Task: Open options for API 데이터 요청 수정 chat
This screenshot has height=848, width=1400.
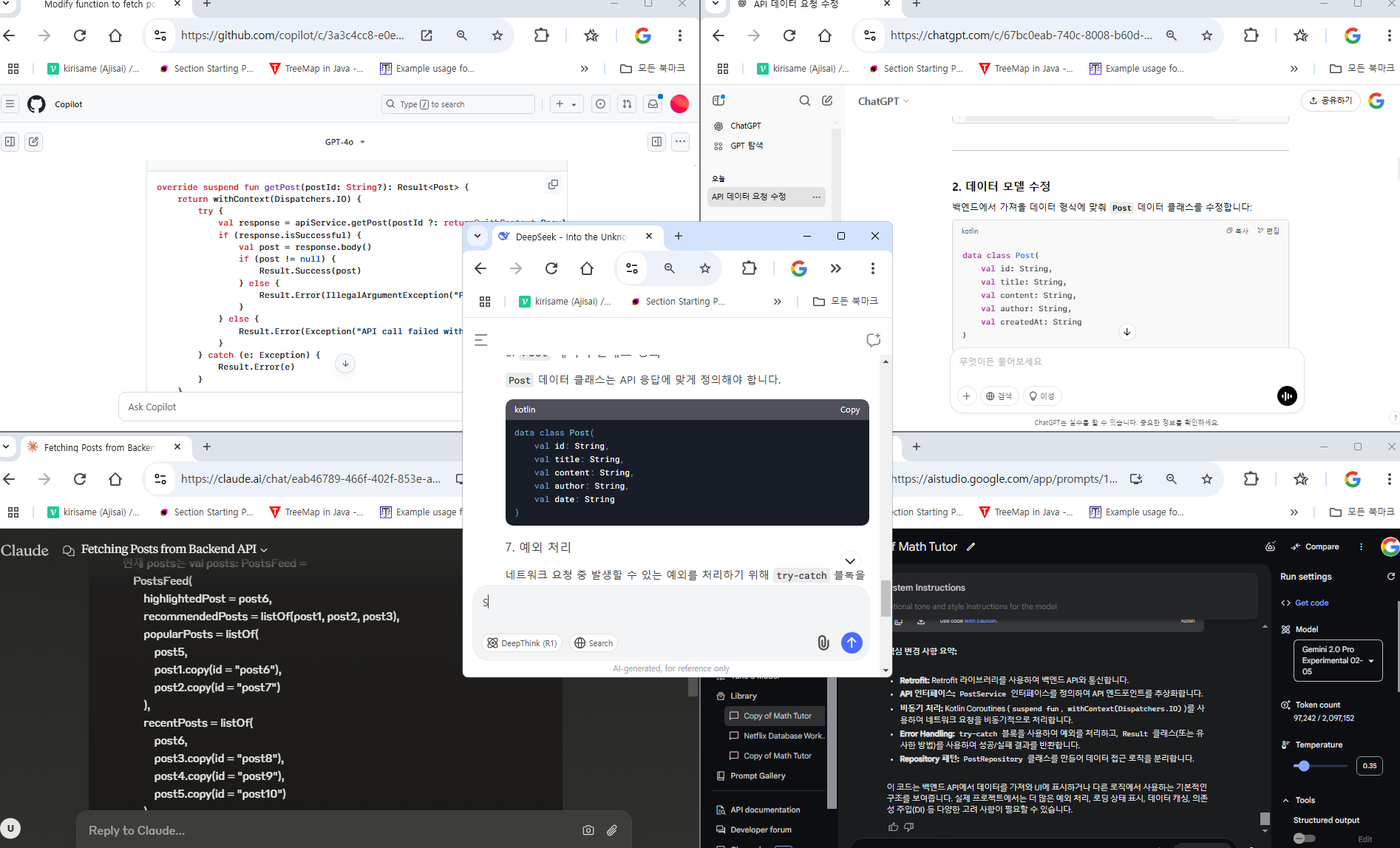Action: point(816,197)
